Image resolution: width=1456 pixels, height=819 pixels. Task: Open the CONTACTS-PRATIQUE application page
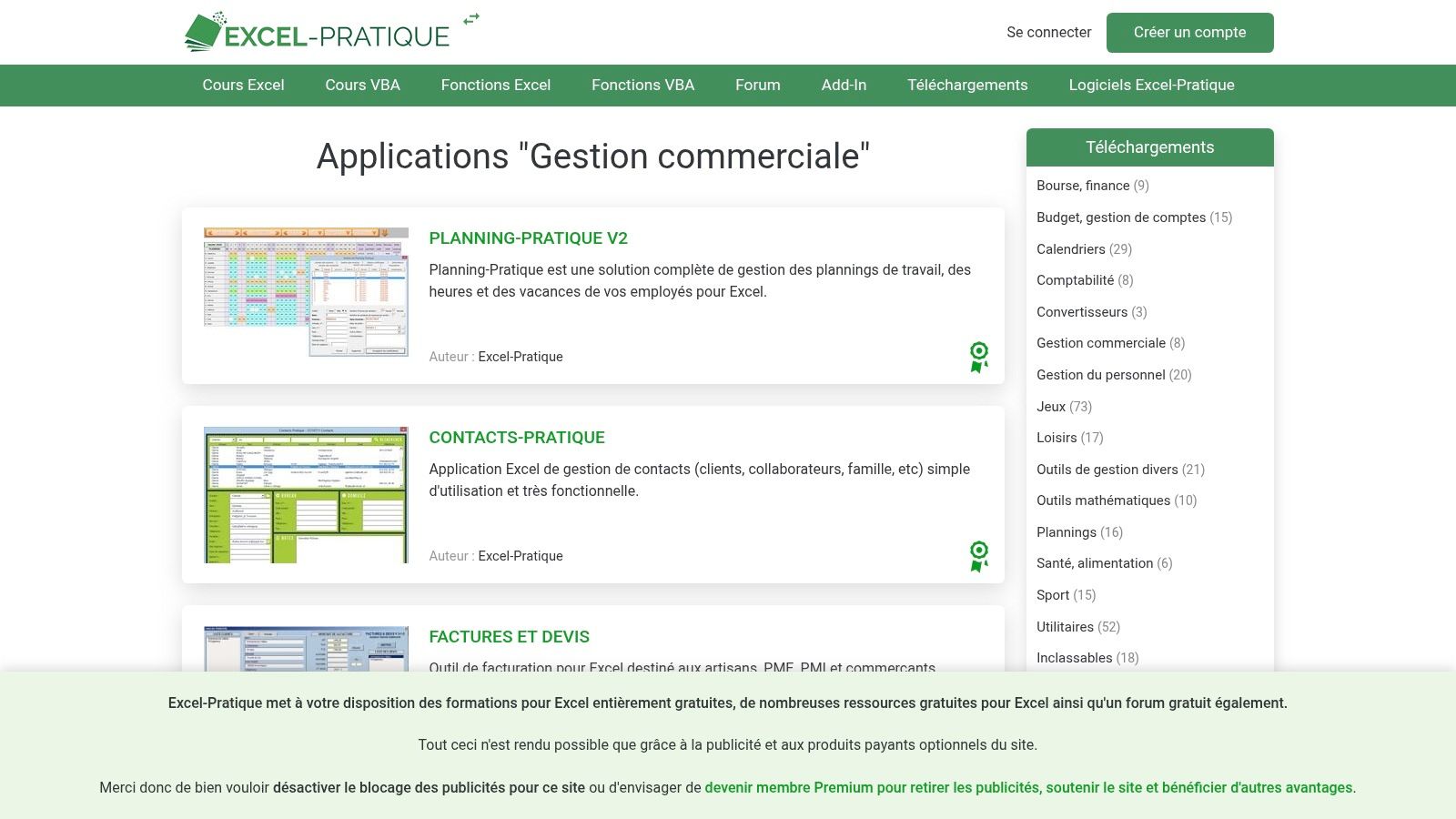click(517, 438)
